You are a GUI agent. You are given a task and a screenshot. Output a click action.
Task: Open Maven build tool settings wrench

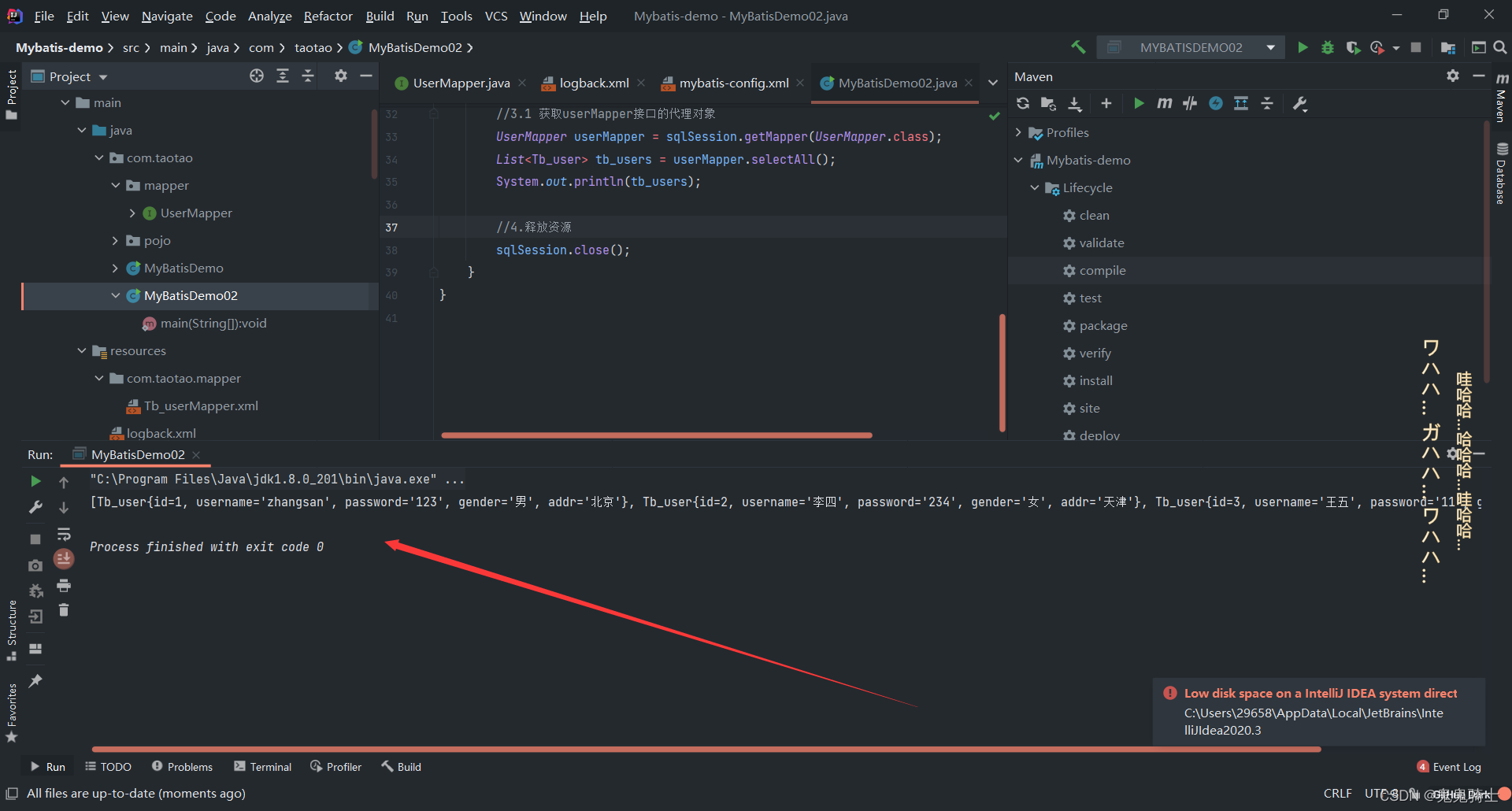[x=1300, y=103]
